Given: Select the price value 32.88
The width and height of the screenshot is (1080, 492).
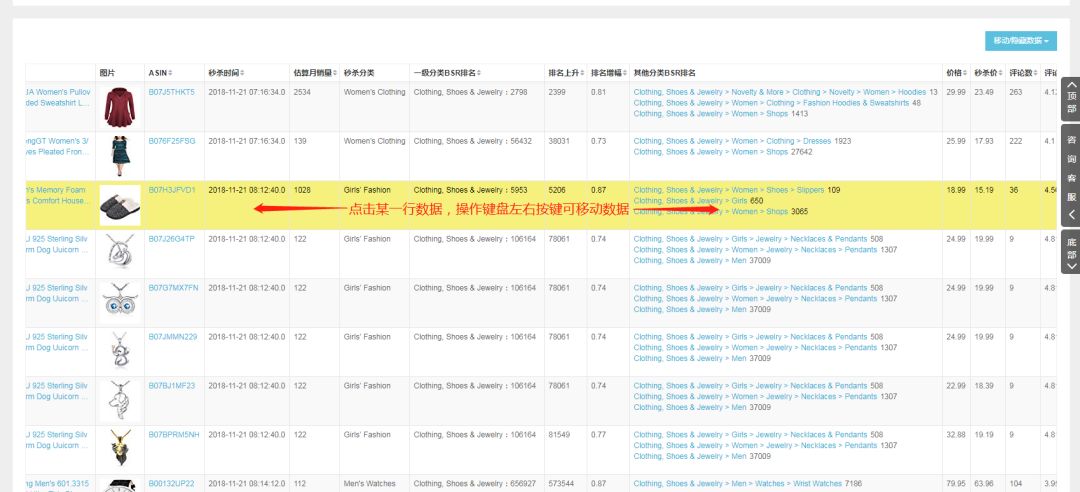Looking at the screenshot, I should [956, 434].
